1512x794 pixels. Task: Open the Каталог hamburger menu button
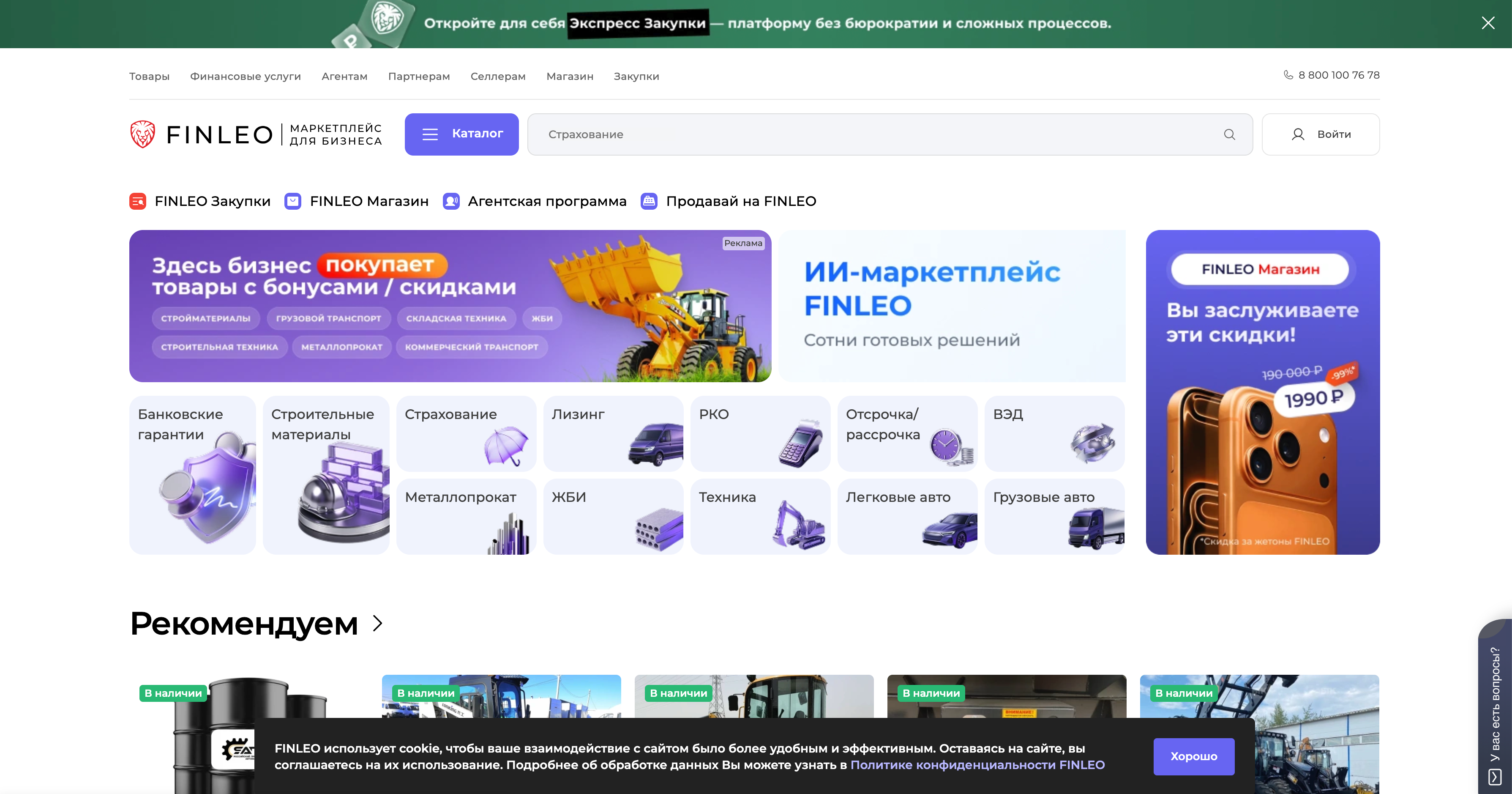click(x=461, y=134)
